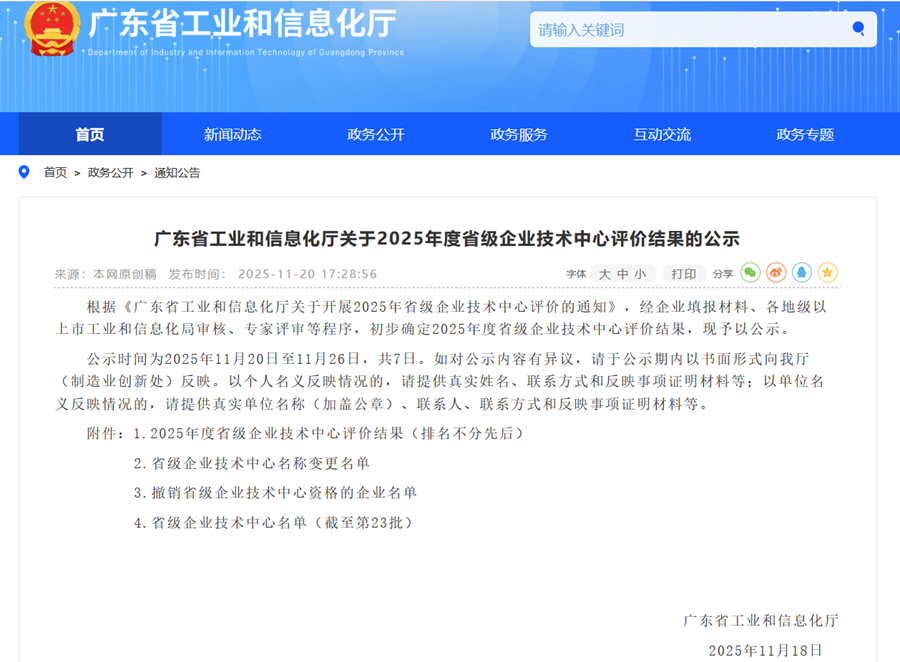The width and height of the screenshot is (900, 662).
Task: Click 通知公告 breadcrumb link
Action: [177, 173]
